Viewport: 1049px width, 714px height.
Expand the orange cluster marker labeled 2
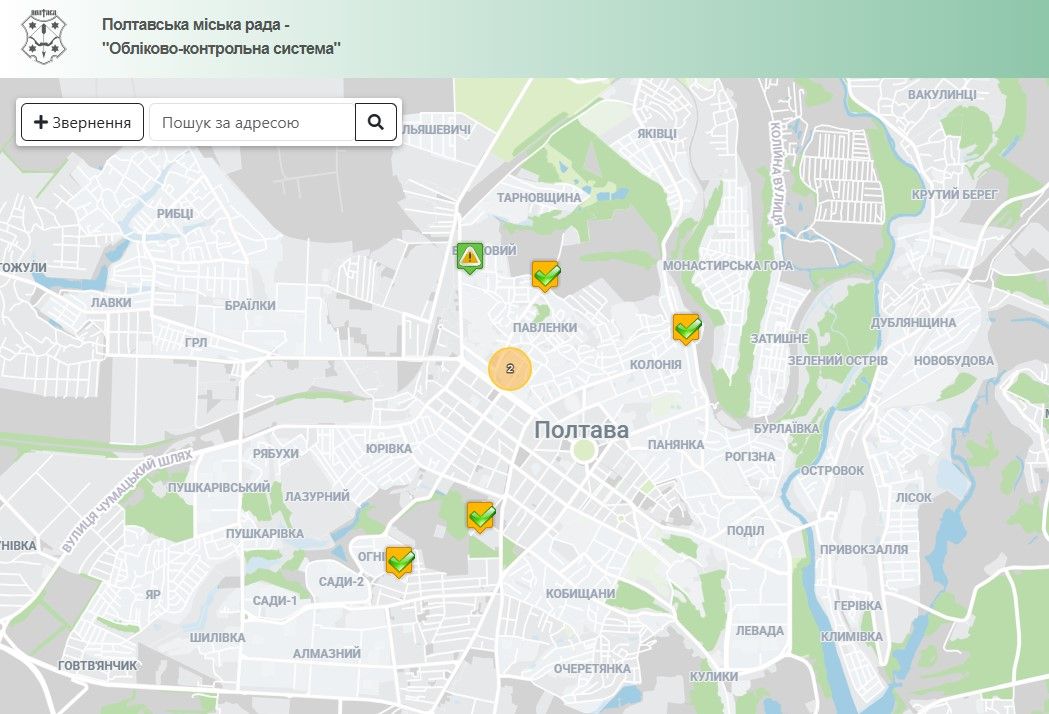pyautogui.click(x=510, y=369)
